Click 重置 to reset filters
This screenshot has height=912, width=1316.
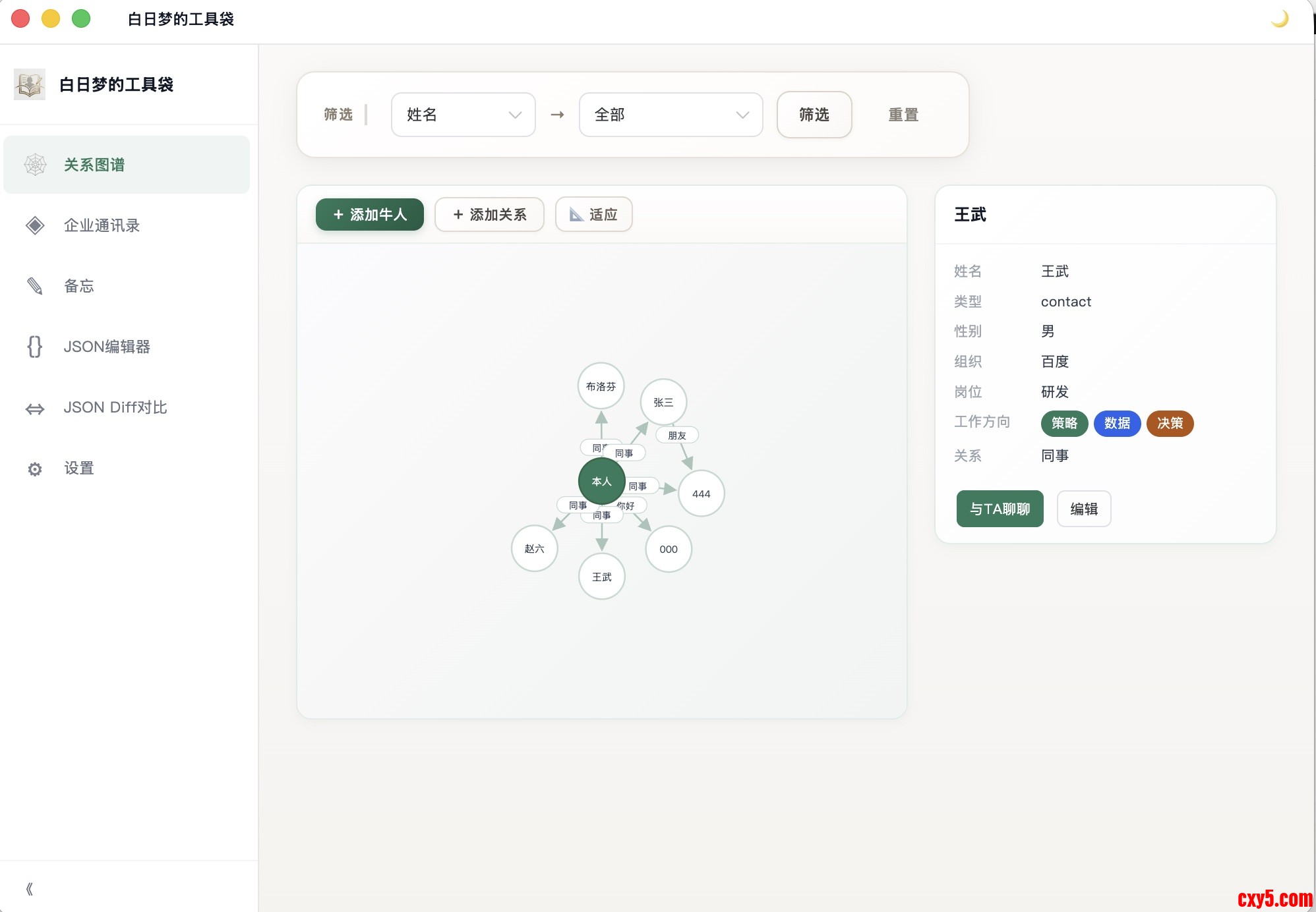(903, 115)
